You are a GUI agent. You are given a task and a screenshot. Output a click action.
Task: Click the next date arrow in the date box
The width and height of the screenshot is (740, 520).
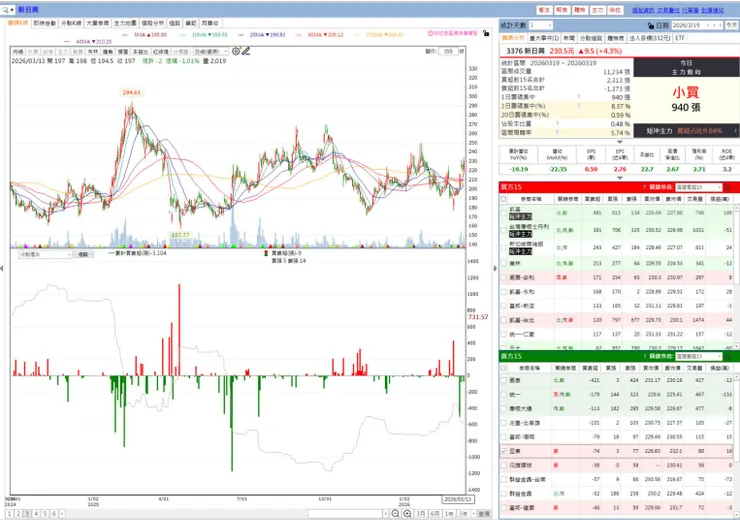720,25
